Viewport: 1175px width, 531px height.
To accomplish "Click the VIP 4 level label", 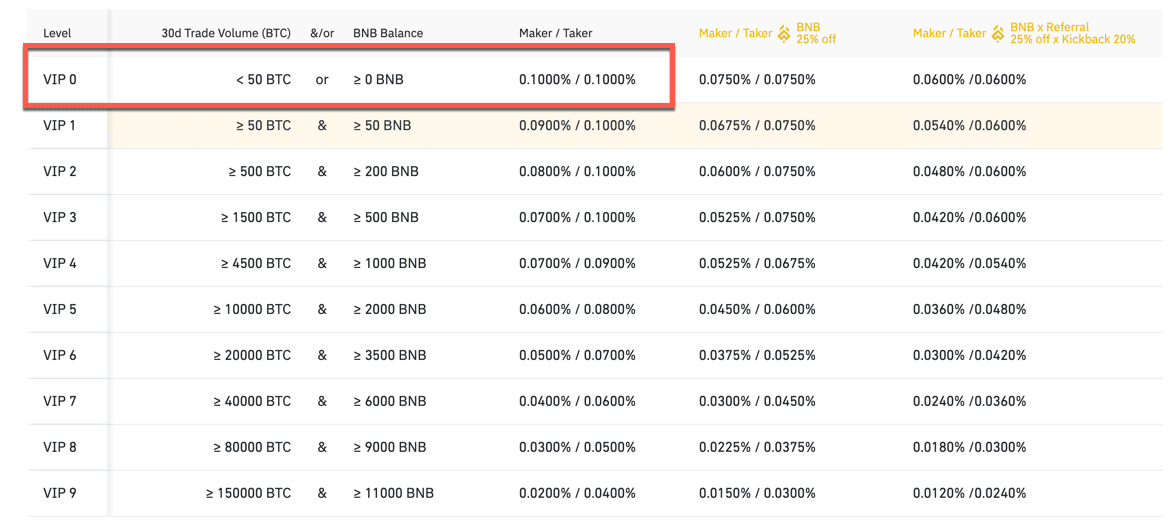I will tap(60, 263).
